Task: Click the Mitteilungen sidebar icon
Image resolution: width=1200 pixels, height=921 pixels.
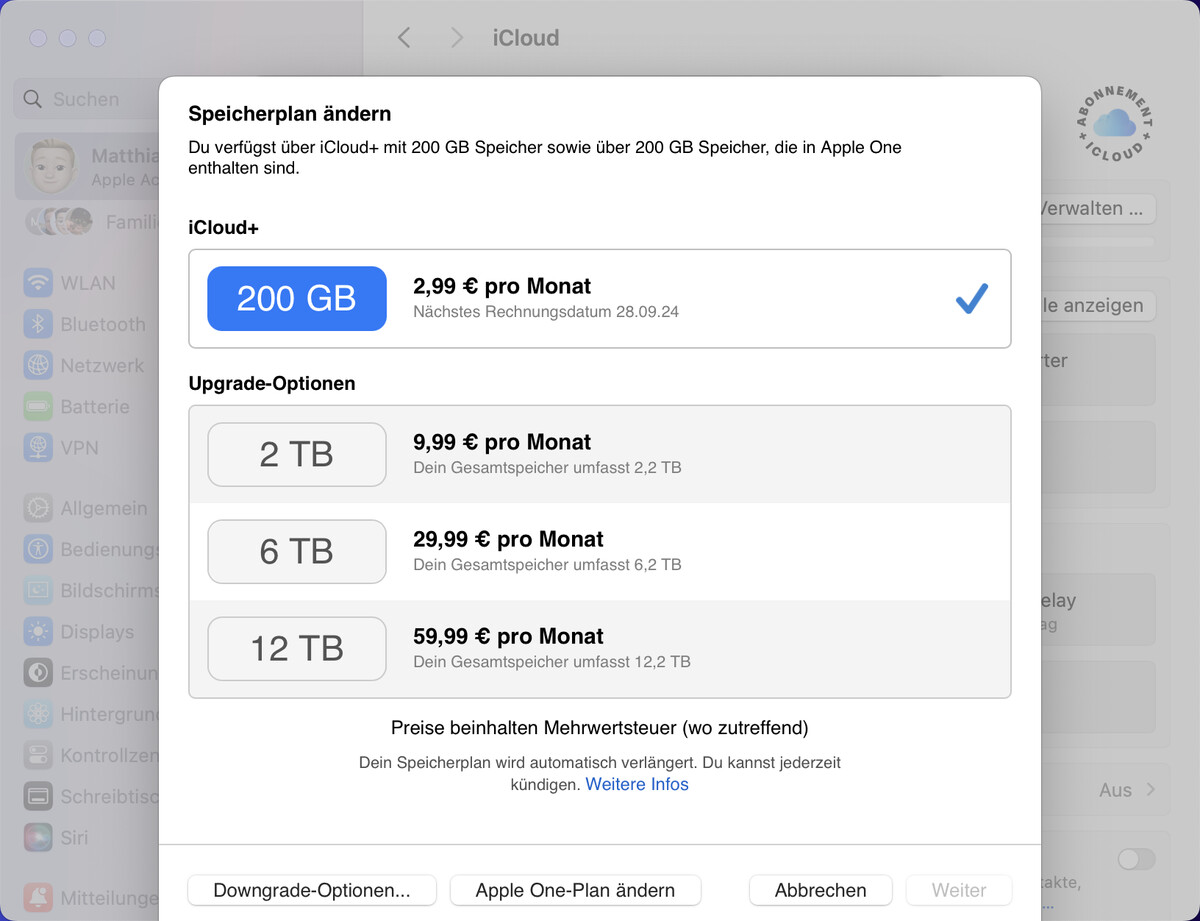Action: 37,897
